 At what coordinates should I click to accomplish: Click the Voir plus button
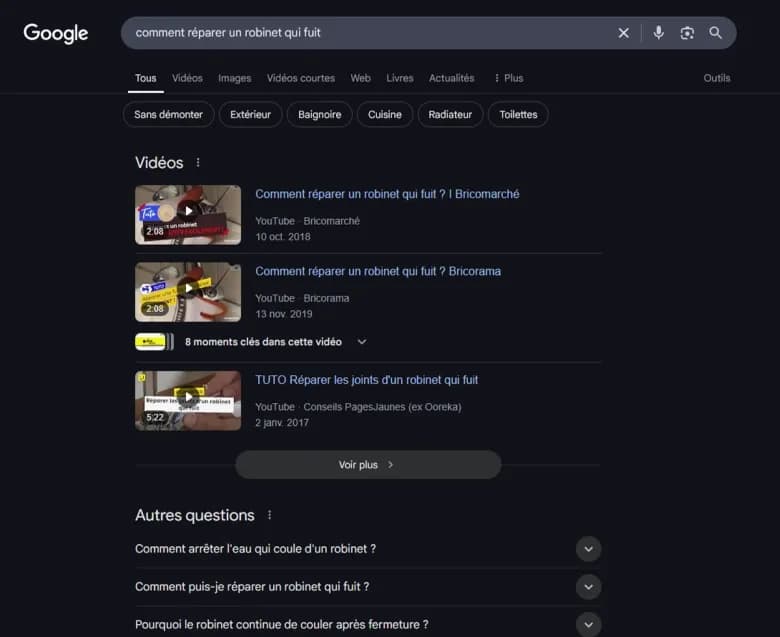tap(368, 464)
